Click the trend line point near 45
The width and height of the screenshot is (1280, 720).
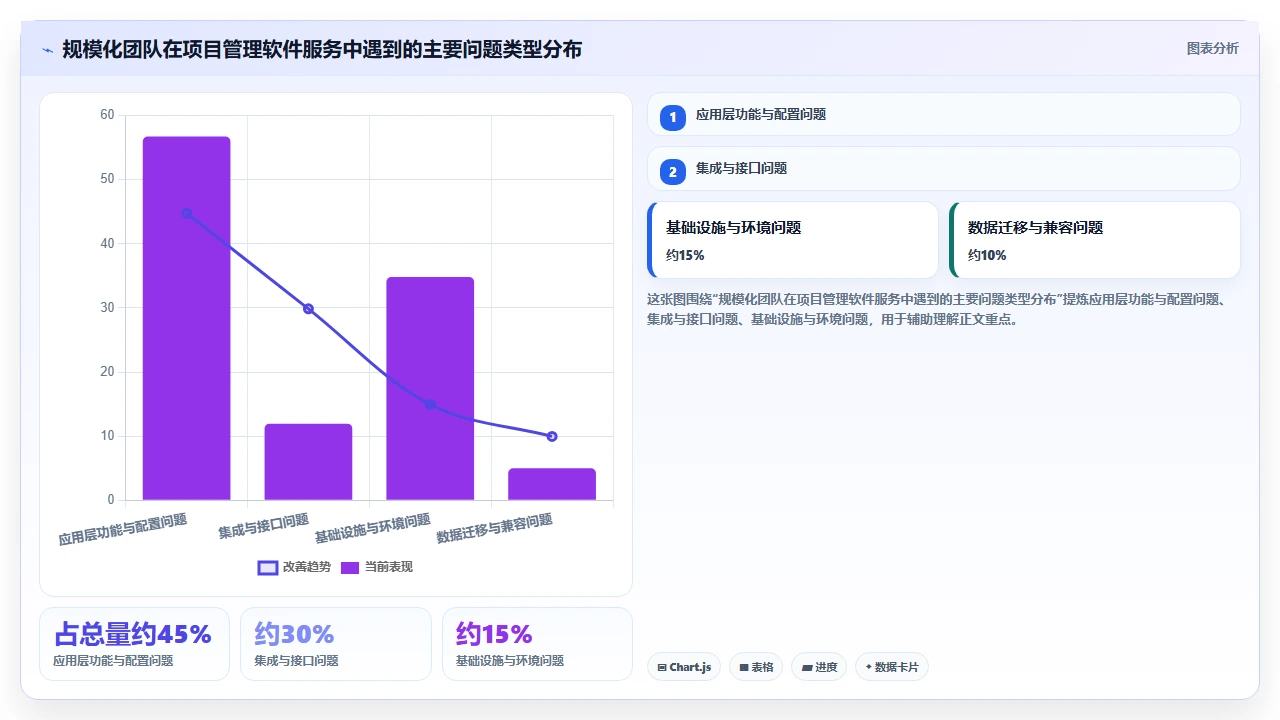point(186,213)
